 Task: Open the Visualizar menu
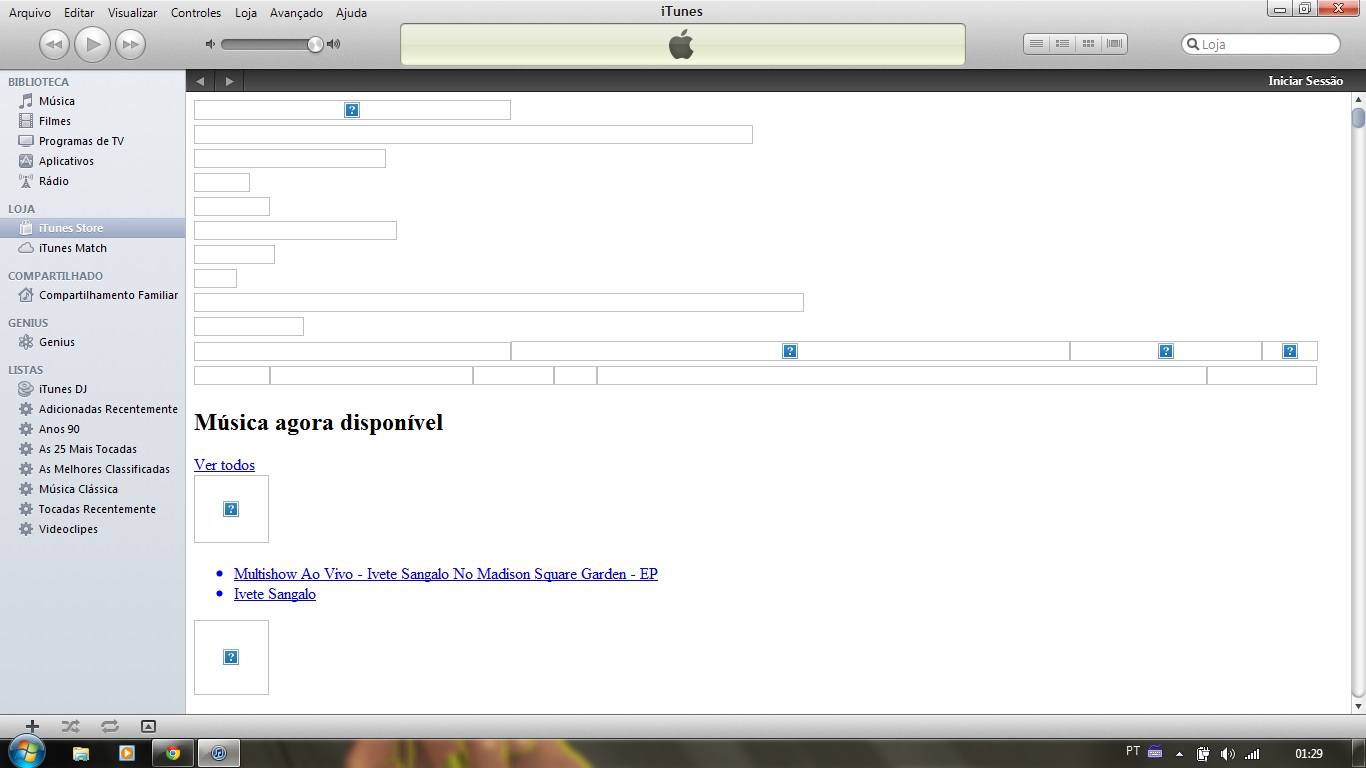tap(133, 13)
